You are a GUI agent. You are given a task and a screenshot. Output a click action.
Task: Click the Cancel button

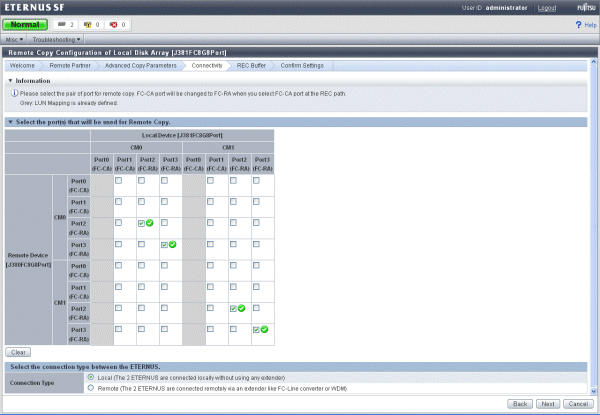[578, 404]
